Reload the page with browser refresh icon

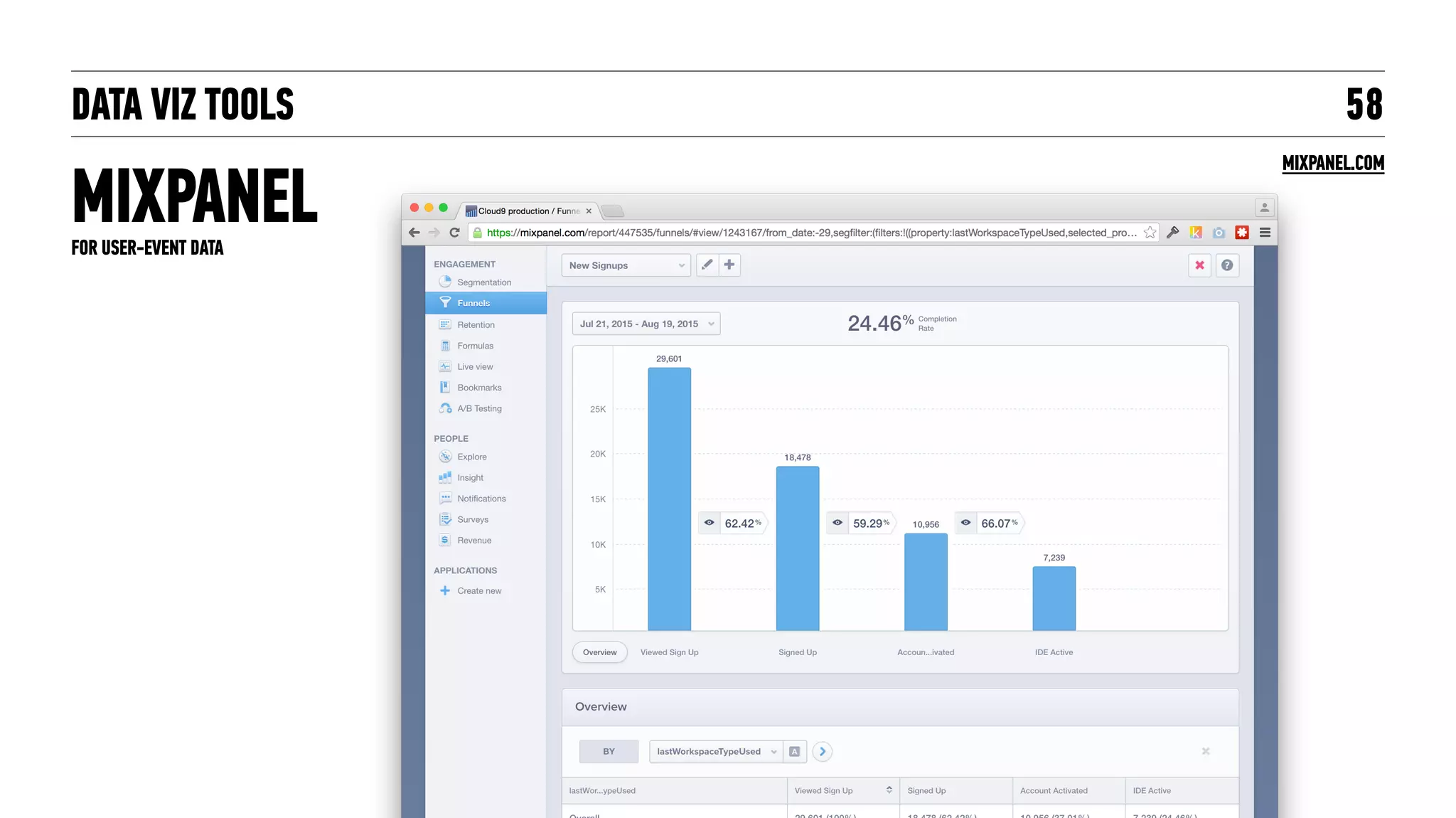click(x=455, y=233)
